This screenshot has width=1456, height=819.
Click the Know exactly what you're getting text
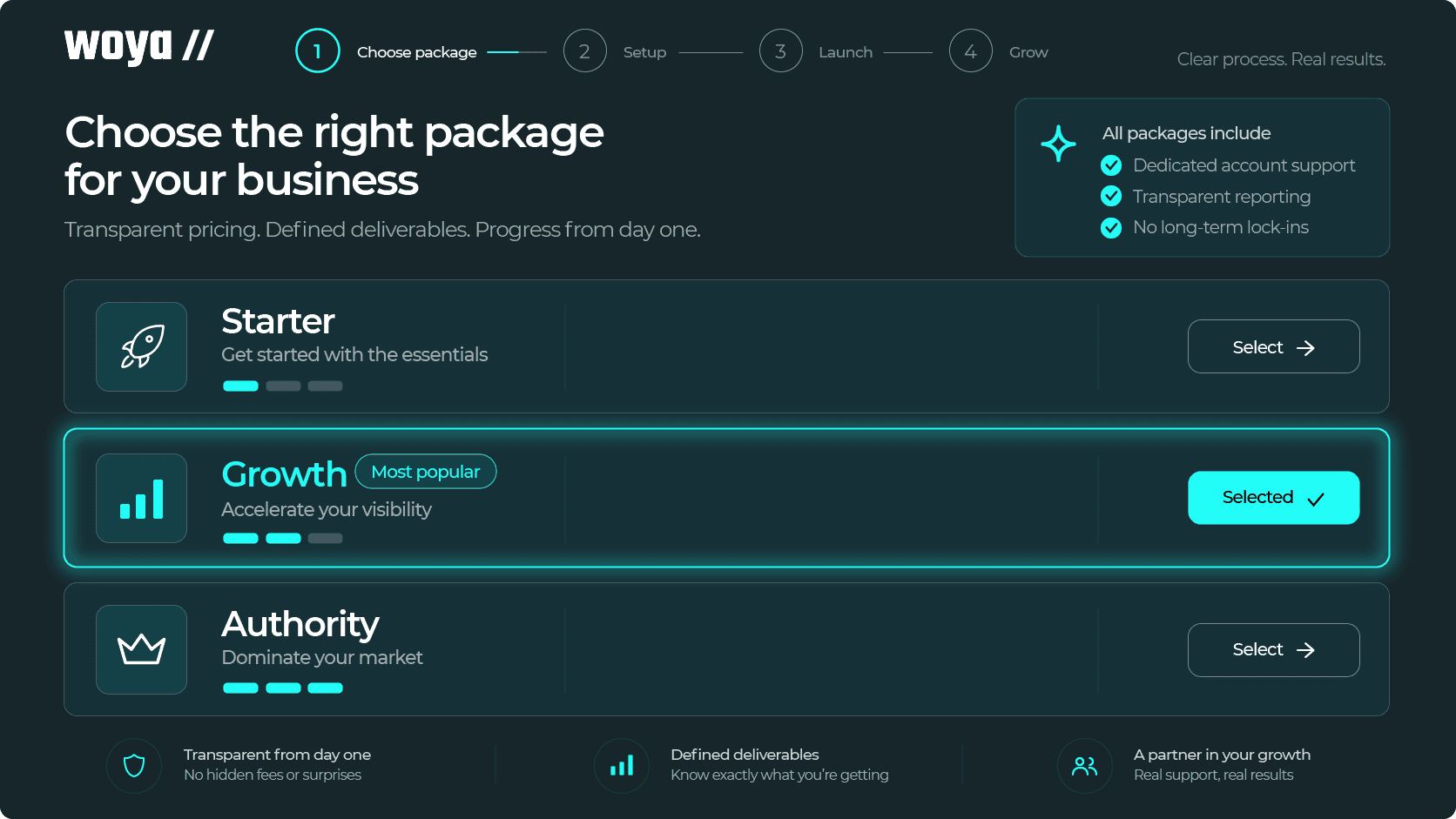pos(780,775)
